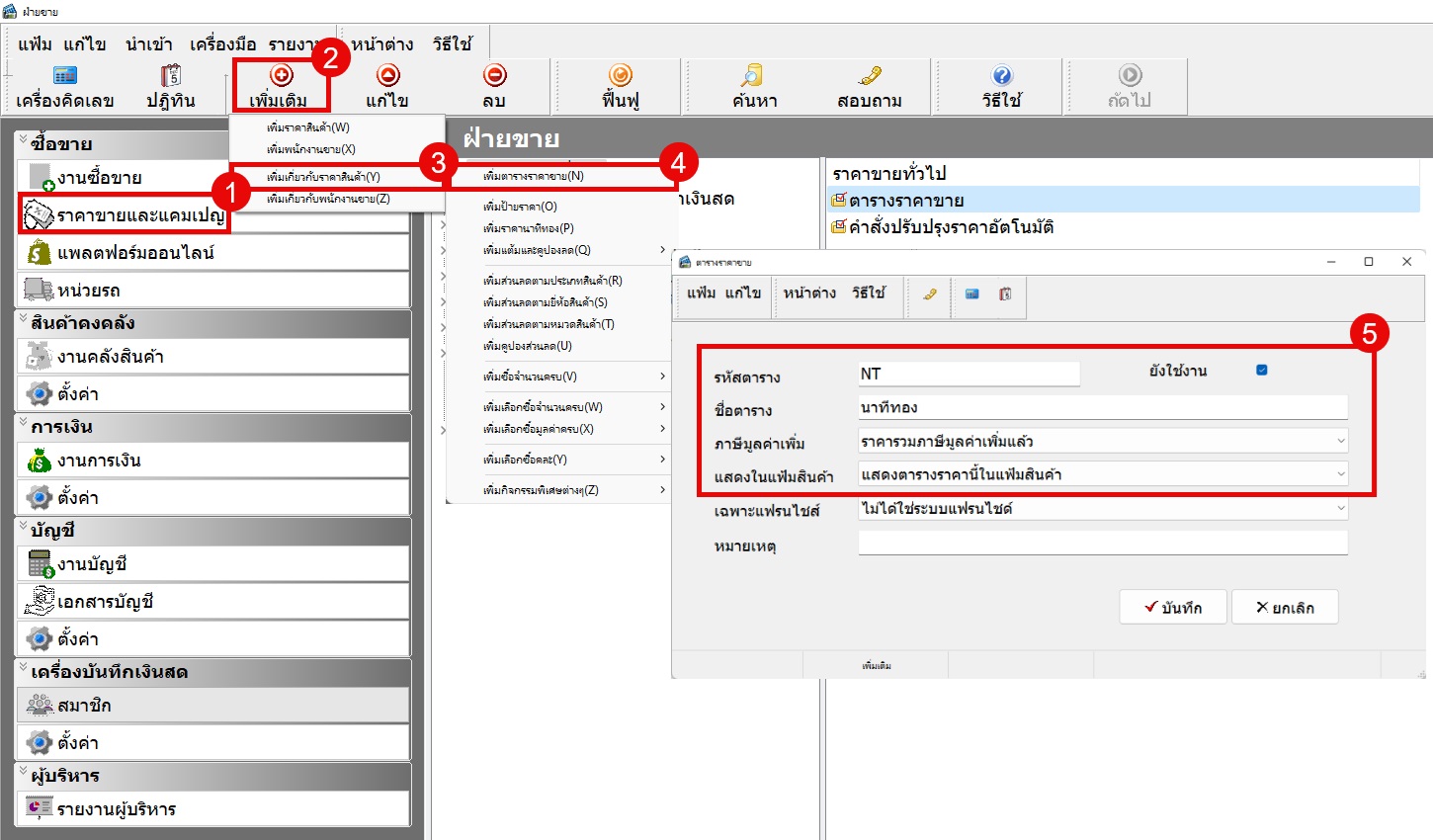Select เพิ่มตารางราคาขาย(N) from the submenu
1433x840 pixels.
point(534,177)
